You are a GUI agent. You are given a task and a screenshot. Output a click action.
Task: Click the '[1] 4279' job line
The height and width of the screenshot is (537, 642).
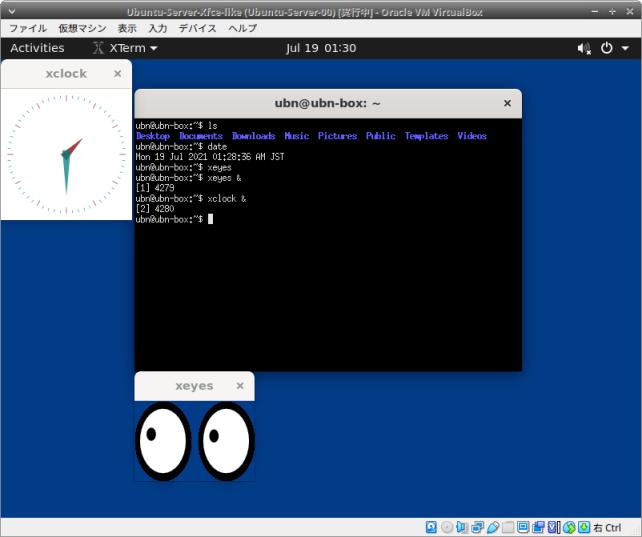click(155, 188)
